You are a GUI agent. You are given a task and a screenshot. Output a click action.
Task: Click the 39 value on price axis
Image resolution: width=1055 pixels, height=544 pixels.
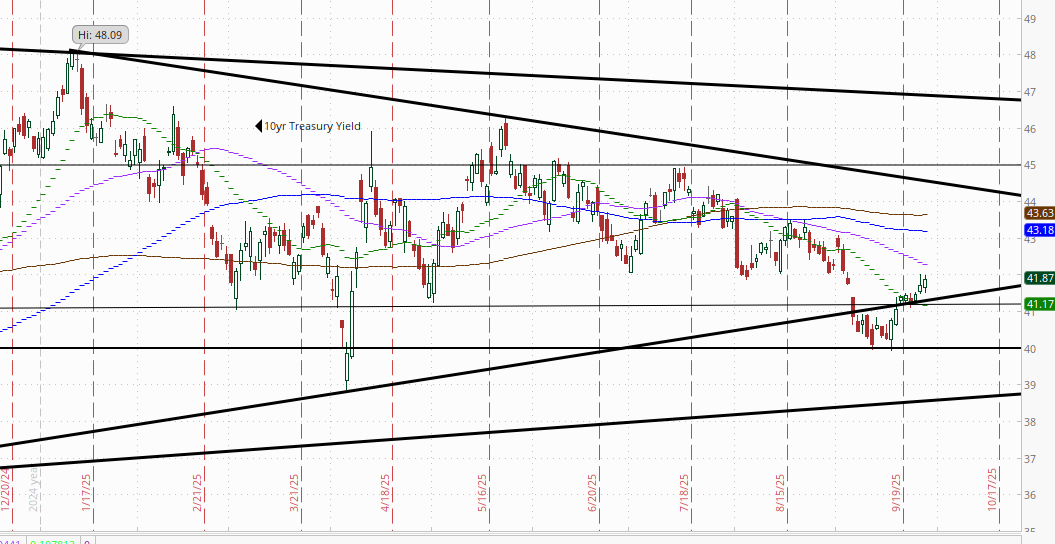coord(1029,385)
